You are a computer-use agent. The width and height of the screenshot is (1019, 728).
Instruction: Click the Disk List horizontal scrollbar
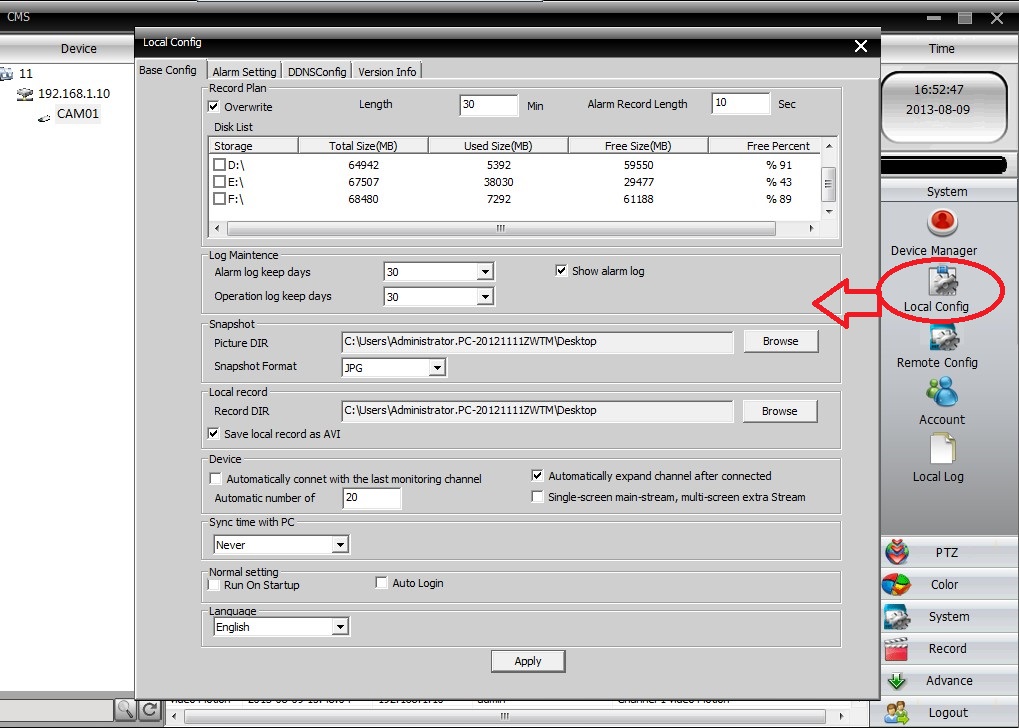pos(500,229)
